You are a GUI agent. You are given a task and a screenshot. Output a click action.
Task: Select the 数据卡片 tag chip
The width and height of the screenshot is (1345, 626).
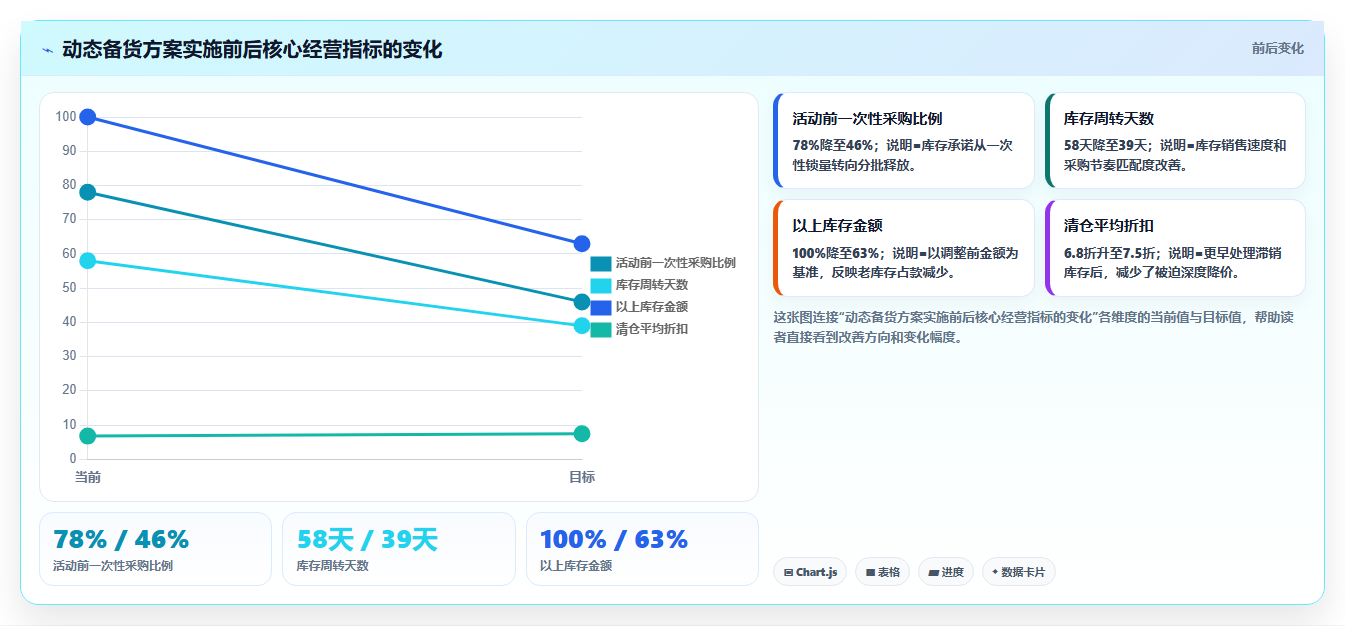coord(1018,572)
